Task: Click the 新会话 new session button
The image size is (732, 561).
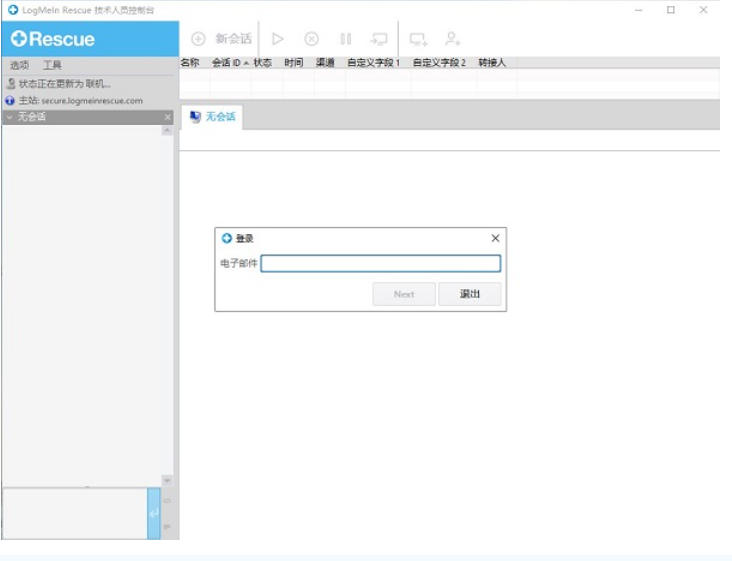Action: pyautogui.click(x=221, y=39)
